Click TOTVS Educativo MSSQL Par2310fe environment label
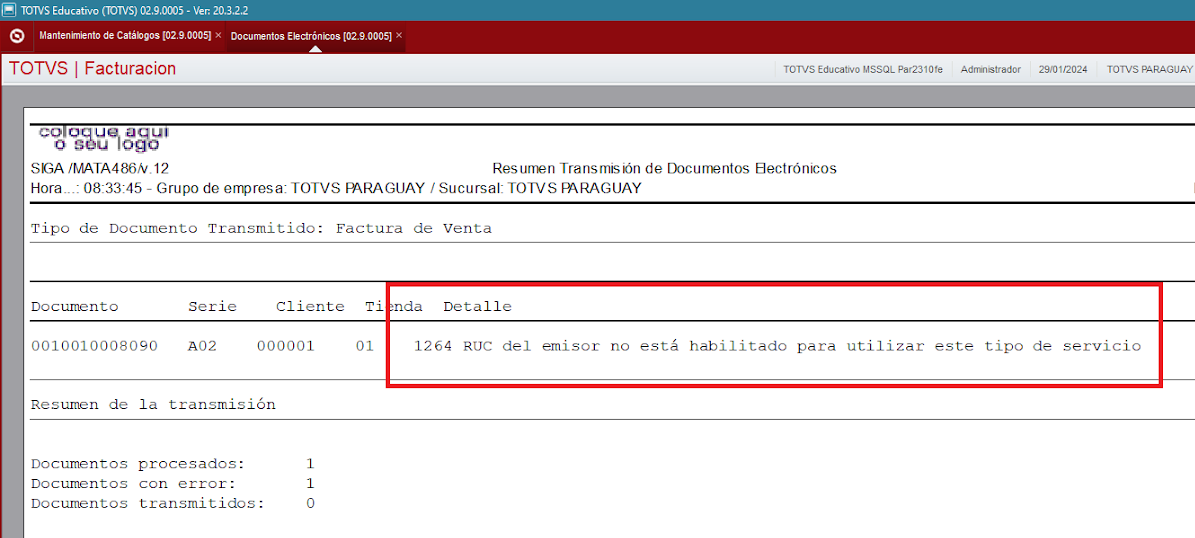 click(863, 69)
